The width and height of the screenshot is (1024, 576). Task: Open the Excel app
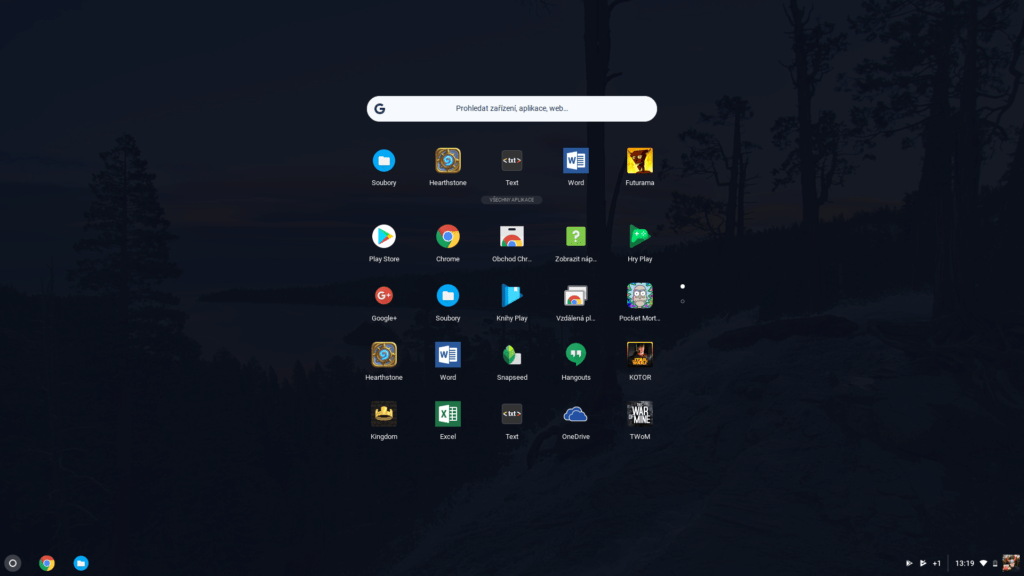pos(448,414)
